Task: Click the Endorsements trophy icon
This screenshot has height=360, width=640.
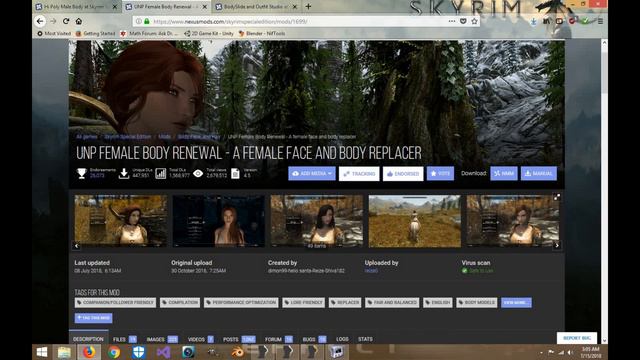Action: [82, 173]
